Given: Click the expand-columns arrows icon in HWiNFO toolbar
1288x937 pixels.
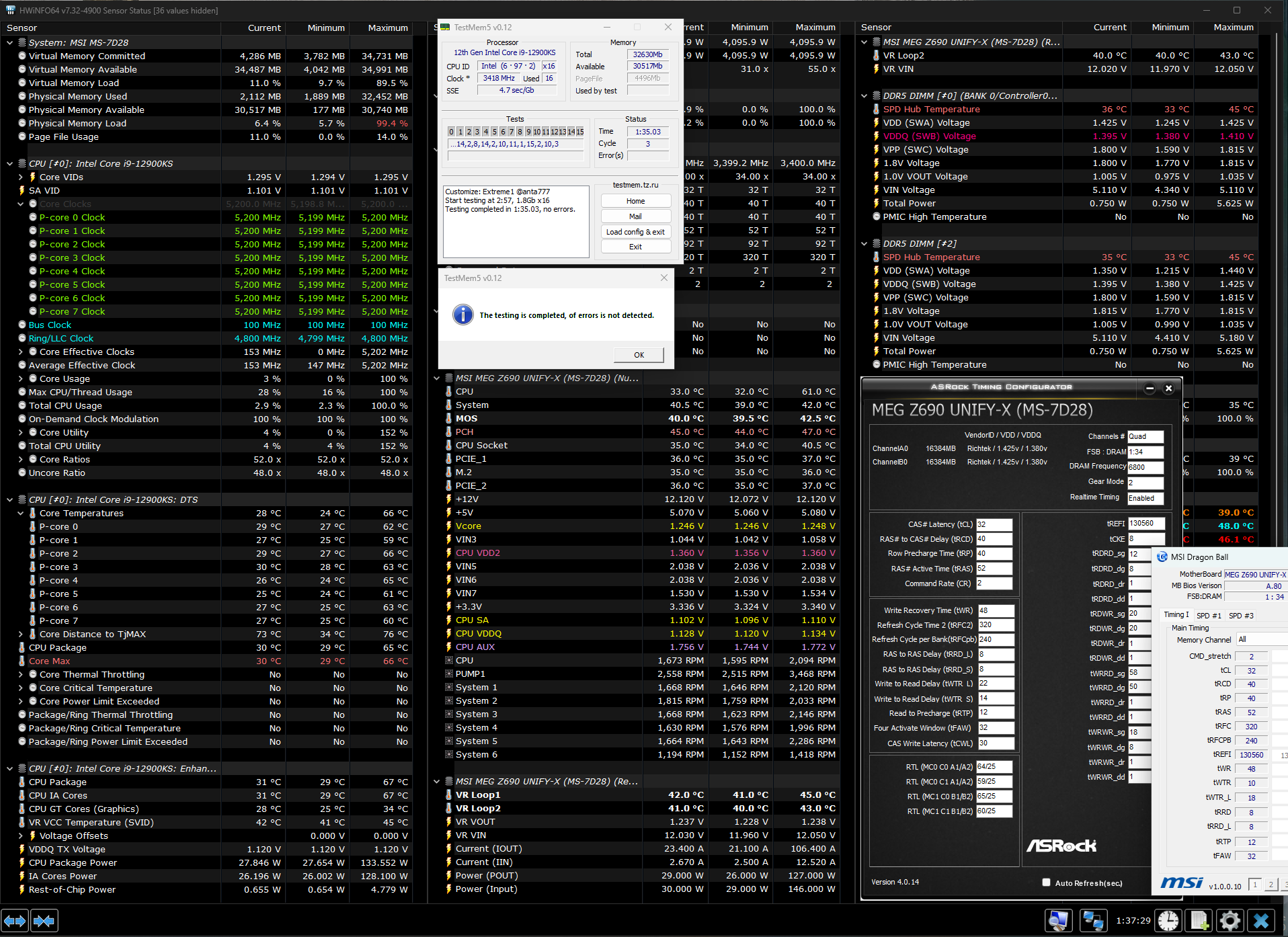Looking at the screenshot, I should click(x=15, y=920).
